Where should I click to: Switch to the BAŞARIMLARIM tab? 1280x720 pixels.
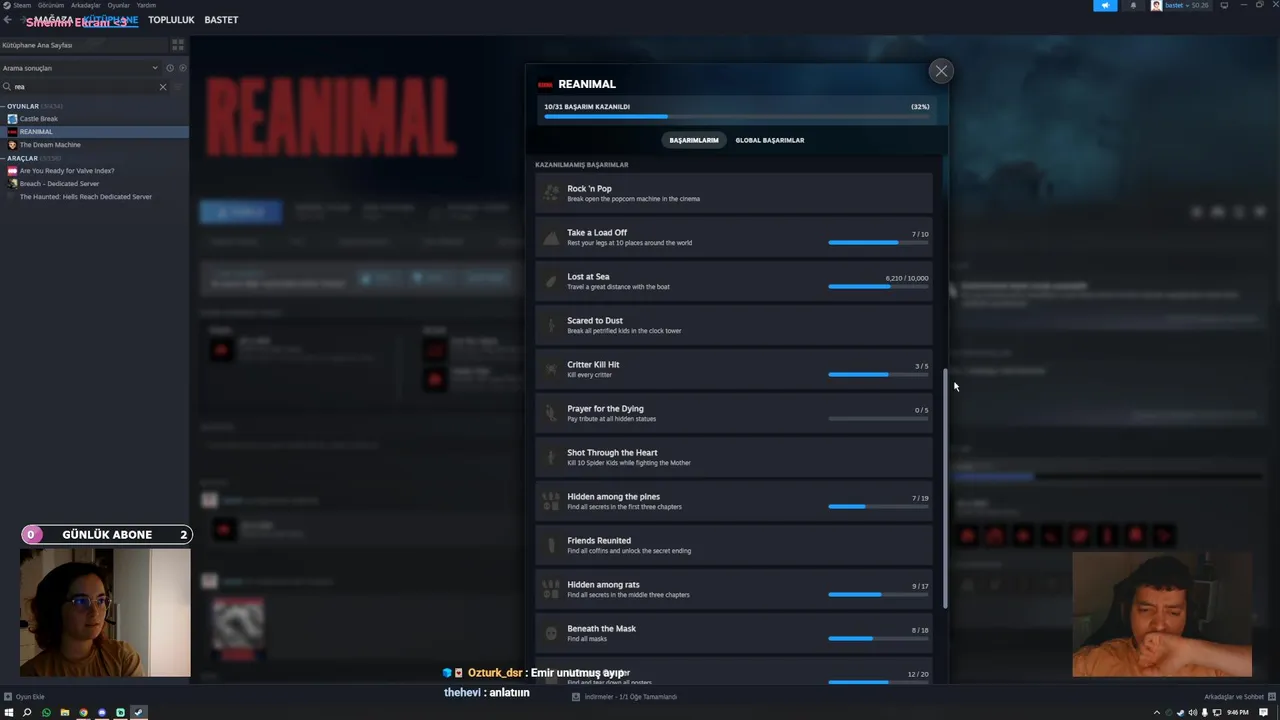click(x=694, y=140)
